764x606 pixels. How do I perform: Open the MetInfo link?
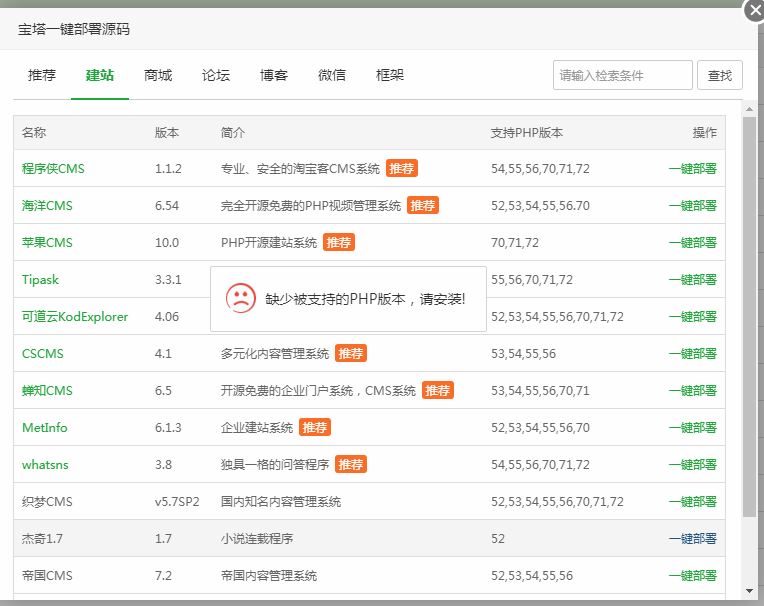(x=44, y=428)
